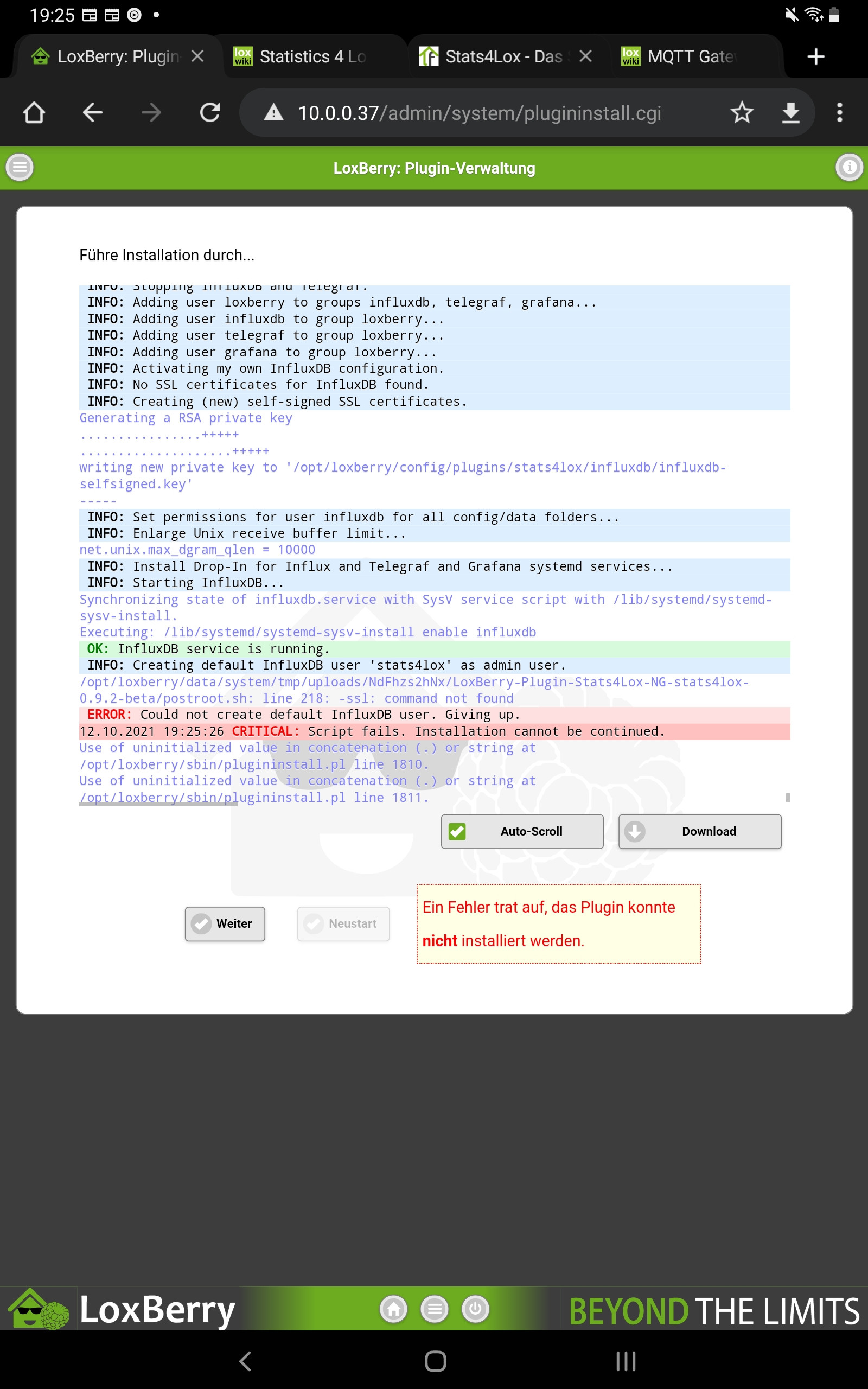Close the LoxBerry: Plugin tab

[197, 56]
